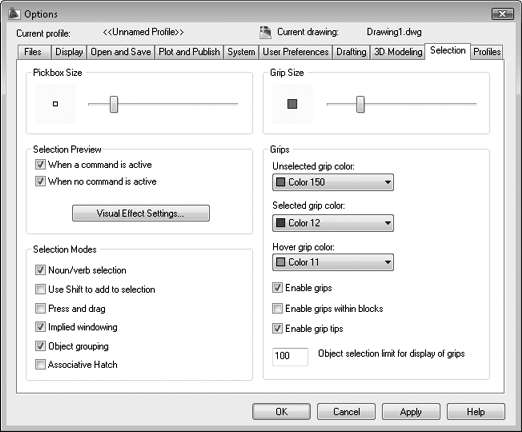Click the Current drawing file icon

[265, 32]
